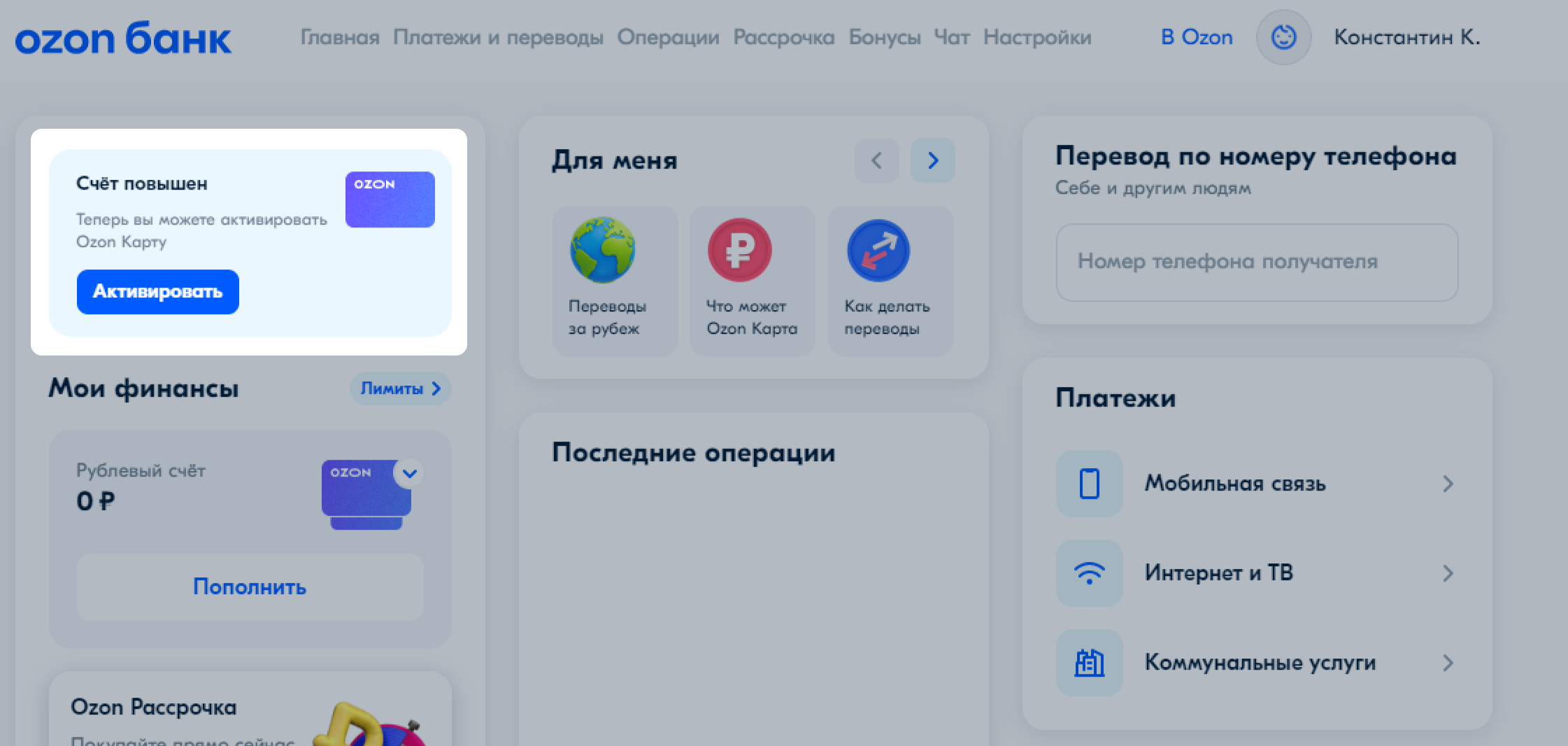Click the Рублевый счёт label
Viewport: 1568px width, 746px height.
point(141,471)
